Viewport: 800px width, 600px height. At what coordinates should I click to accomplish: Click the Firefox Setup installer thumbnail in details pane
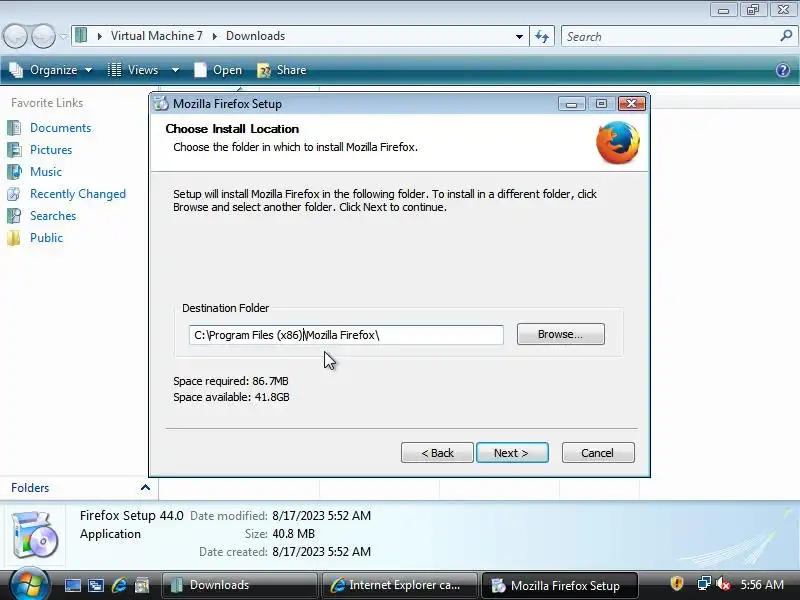[34, 534]
